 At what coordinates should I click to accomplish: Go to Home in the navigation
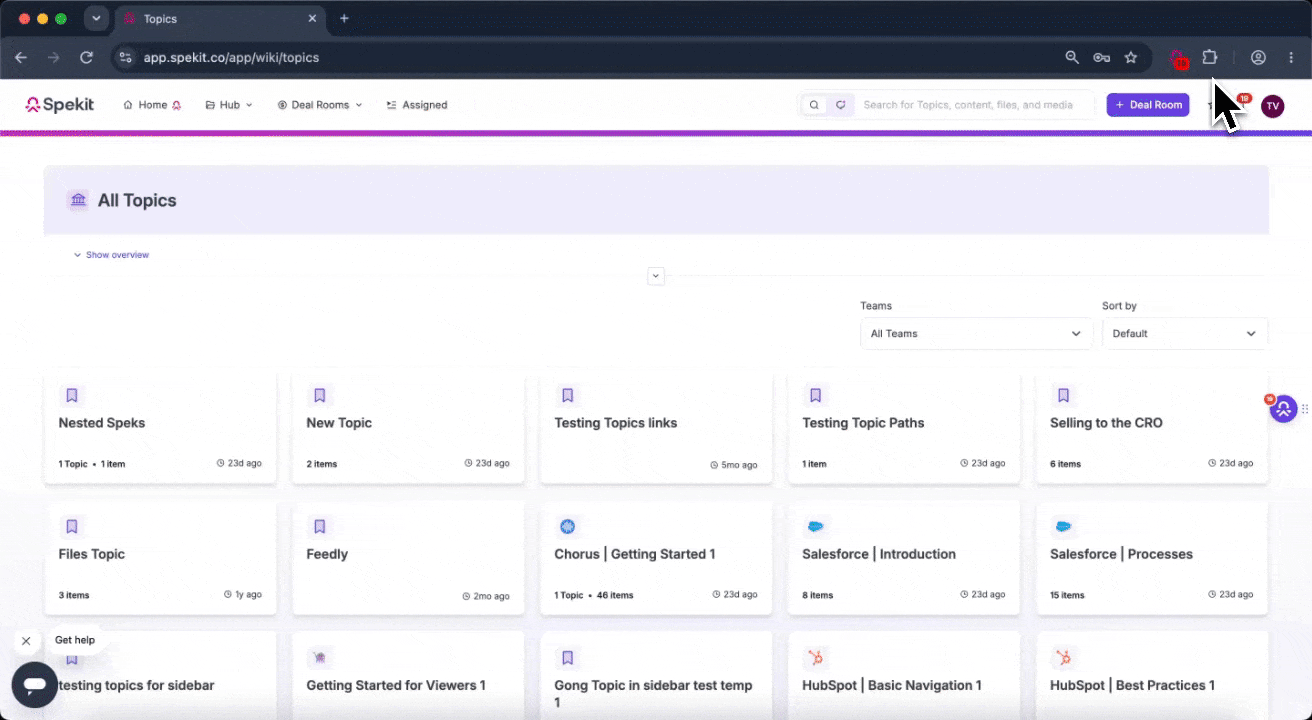(152, 105)
